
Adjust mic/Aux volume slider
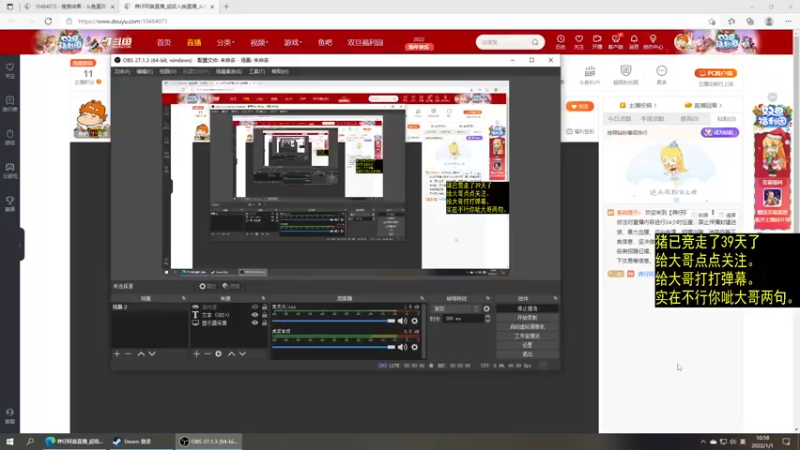pos(333,321)
